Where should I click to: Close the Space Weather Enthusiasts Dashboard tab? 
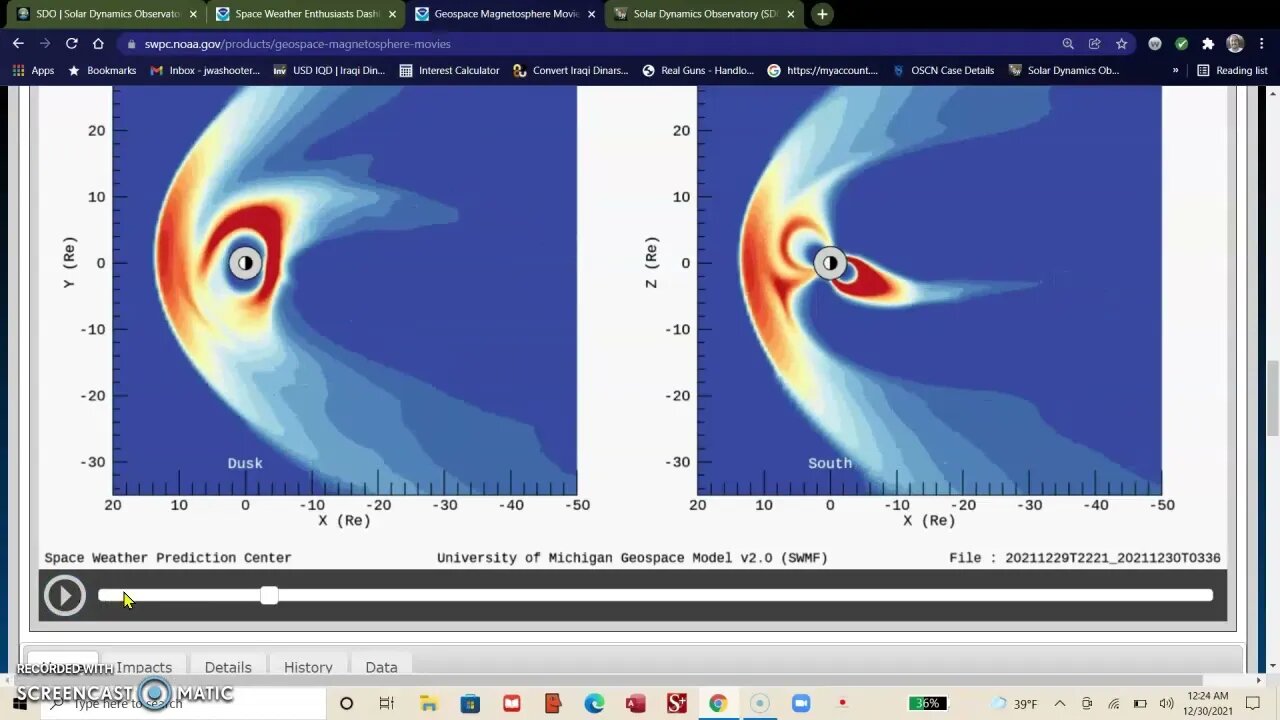[x=392, y=14]
